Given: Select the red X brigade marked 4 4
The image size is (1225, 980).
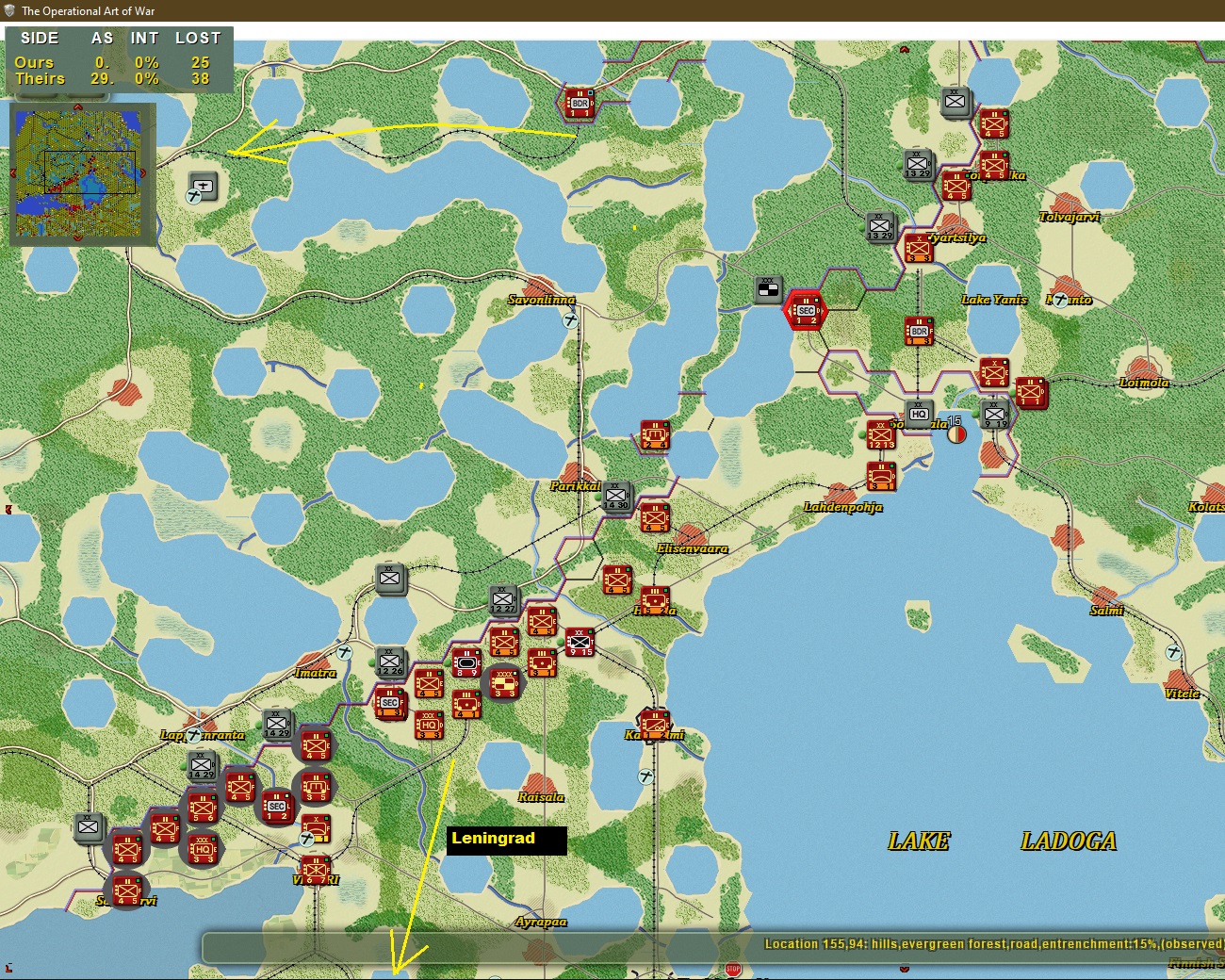Looking at the screenshot, I should [x=994, y=372].
